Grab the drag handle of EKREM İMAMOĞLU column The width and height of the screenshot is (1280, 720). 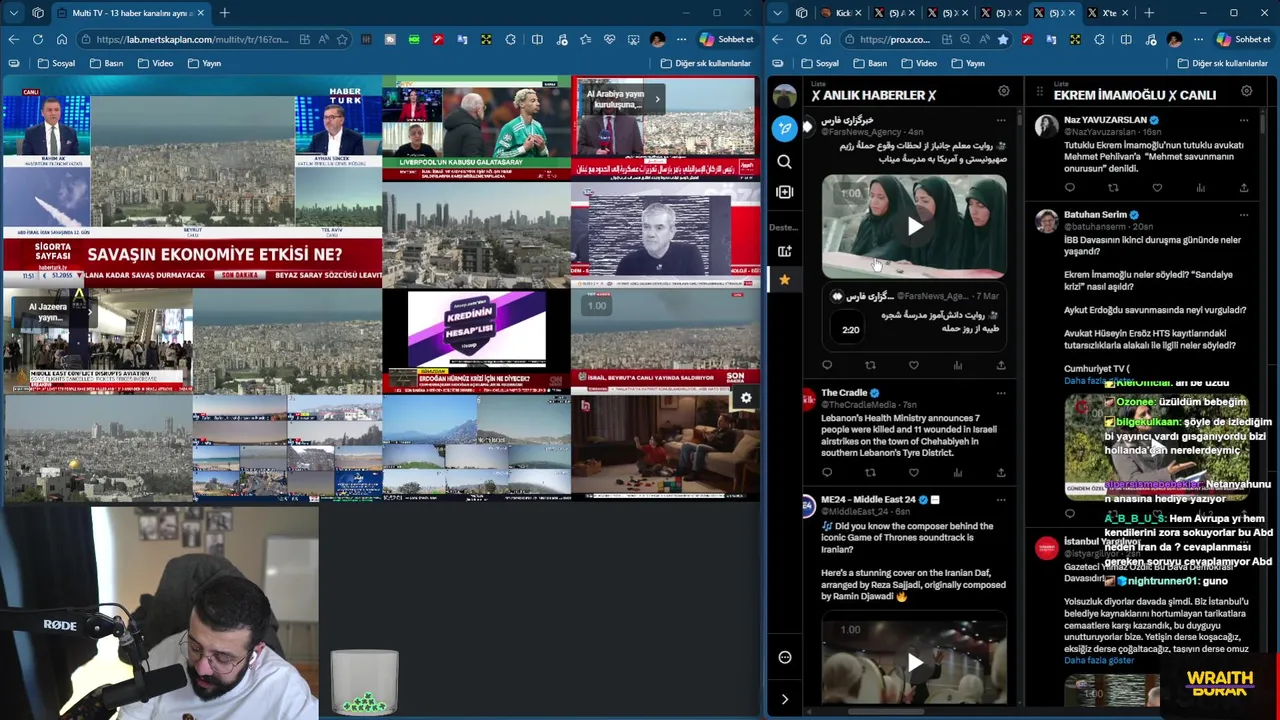point(1039,93)
